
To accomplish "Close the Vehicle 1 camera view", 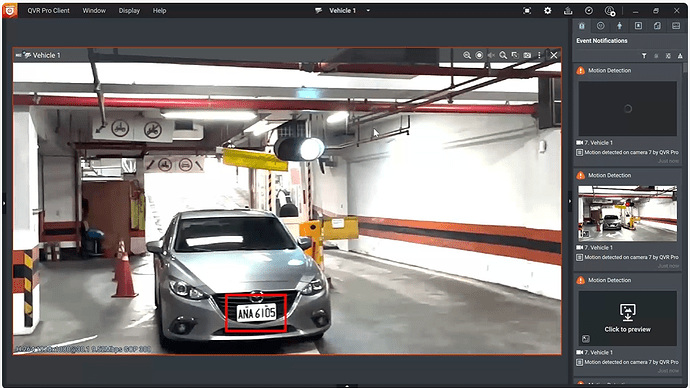I will (x=554, y=55).
